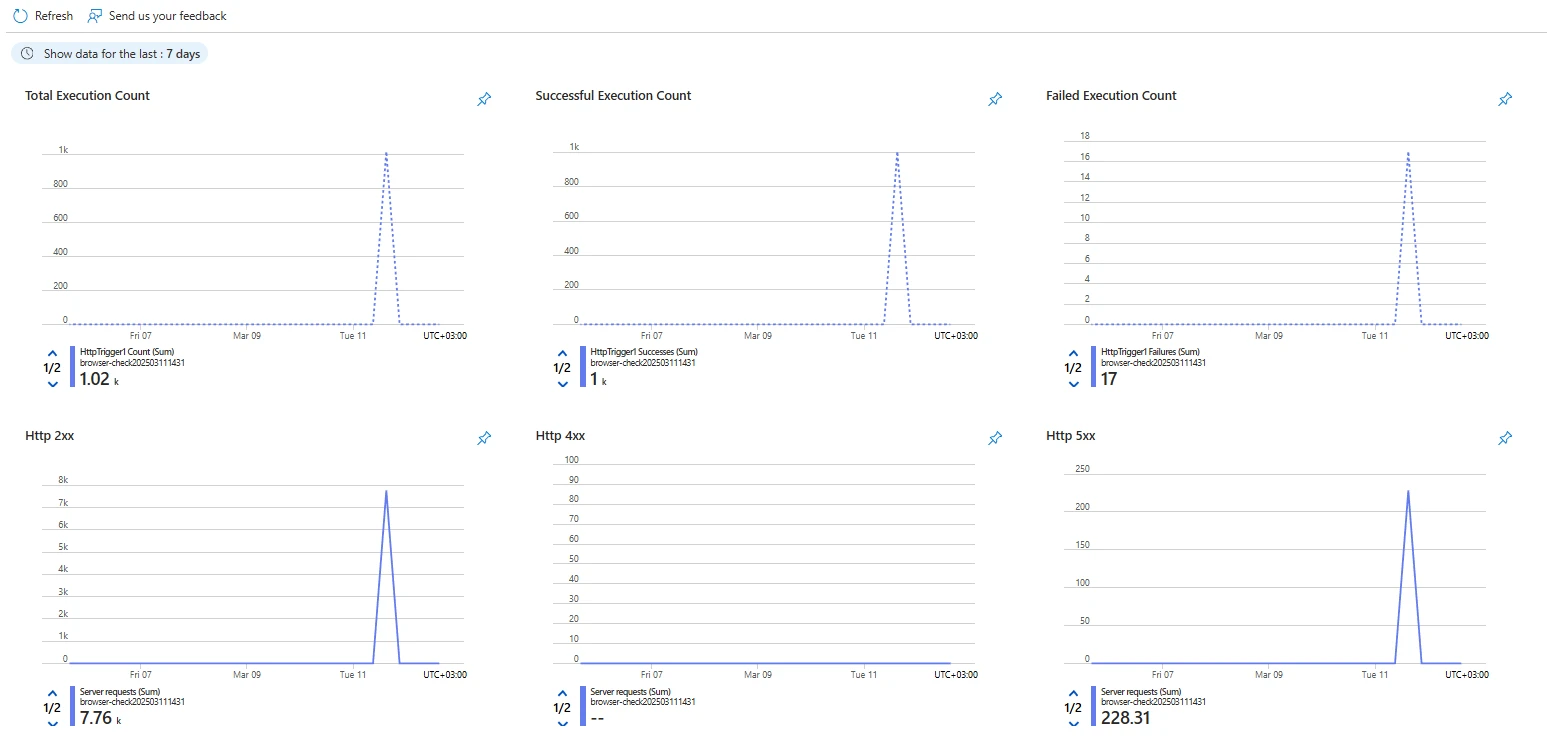
Task: Pin the Http 4xx chart
Action: coord(995,438)
